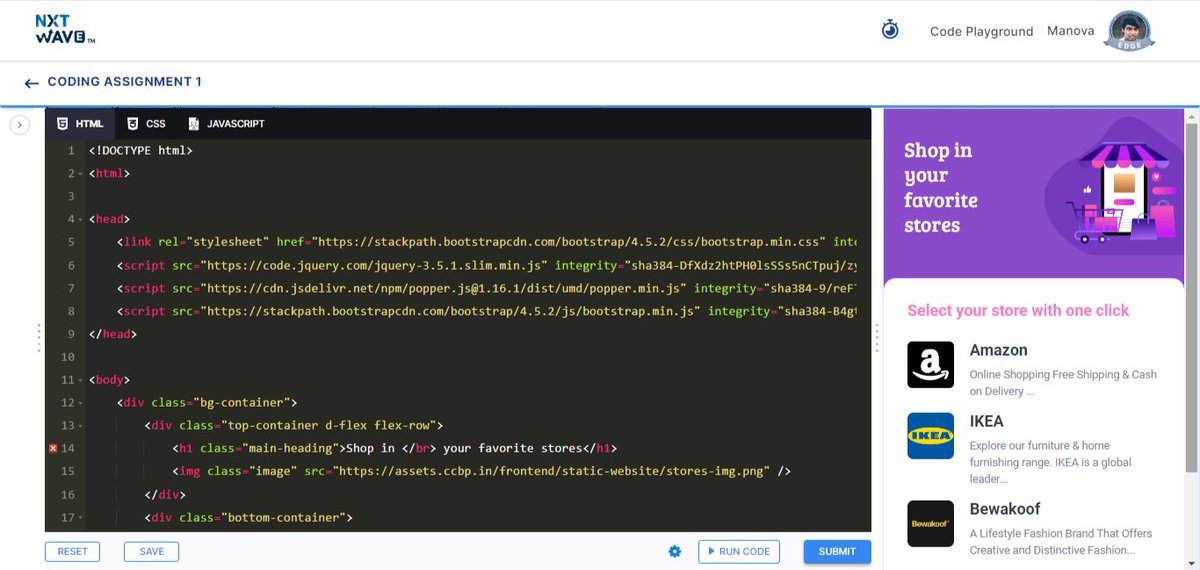Collapse the head tag on line 4
Viewport: 1200px width, 570px height.
pos(80,220)
